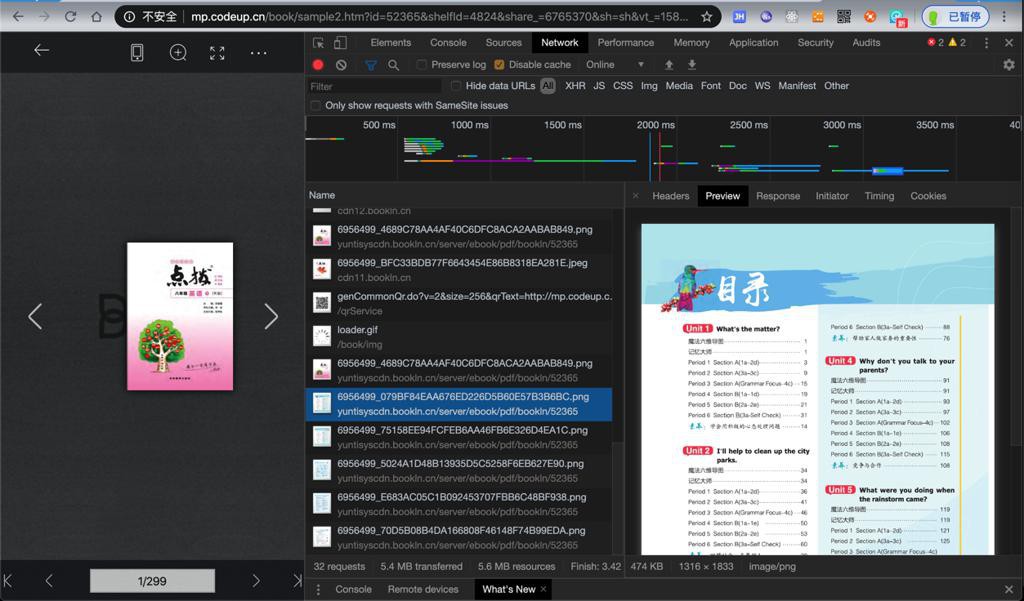The width and height of the screenshot is (1024, 601).
Task: Open Network settings gear
Action: (x=1009, y=65)
